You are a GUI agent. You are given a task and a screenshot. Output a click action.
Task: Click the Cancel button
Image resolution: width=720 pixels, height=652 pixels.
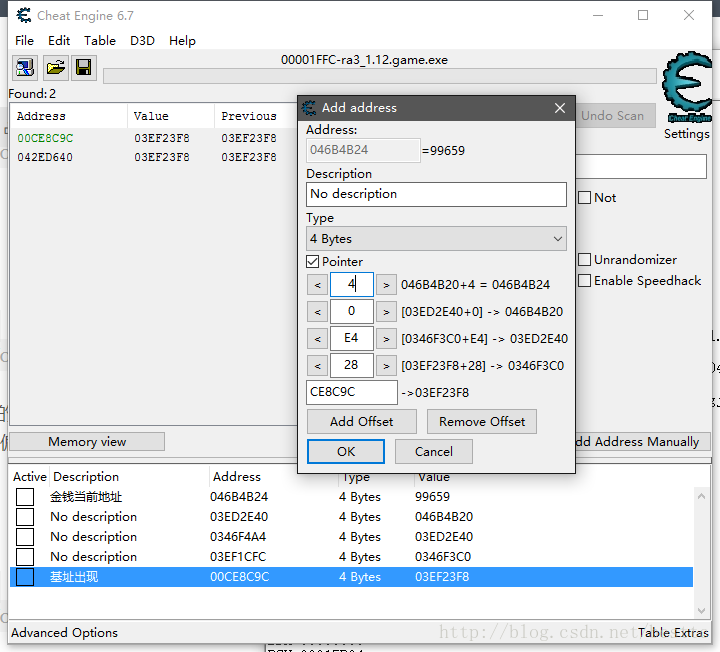pyautogui.click(x=433, y=452)
